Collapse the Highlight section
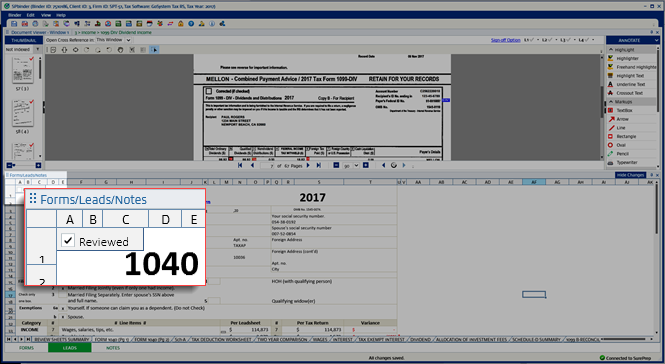 pos(611,50)
